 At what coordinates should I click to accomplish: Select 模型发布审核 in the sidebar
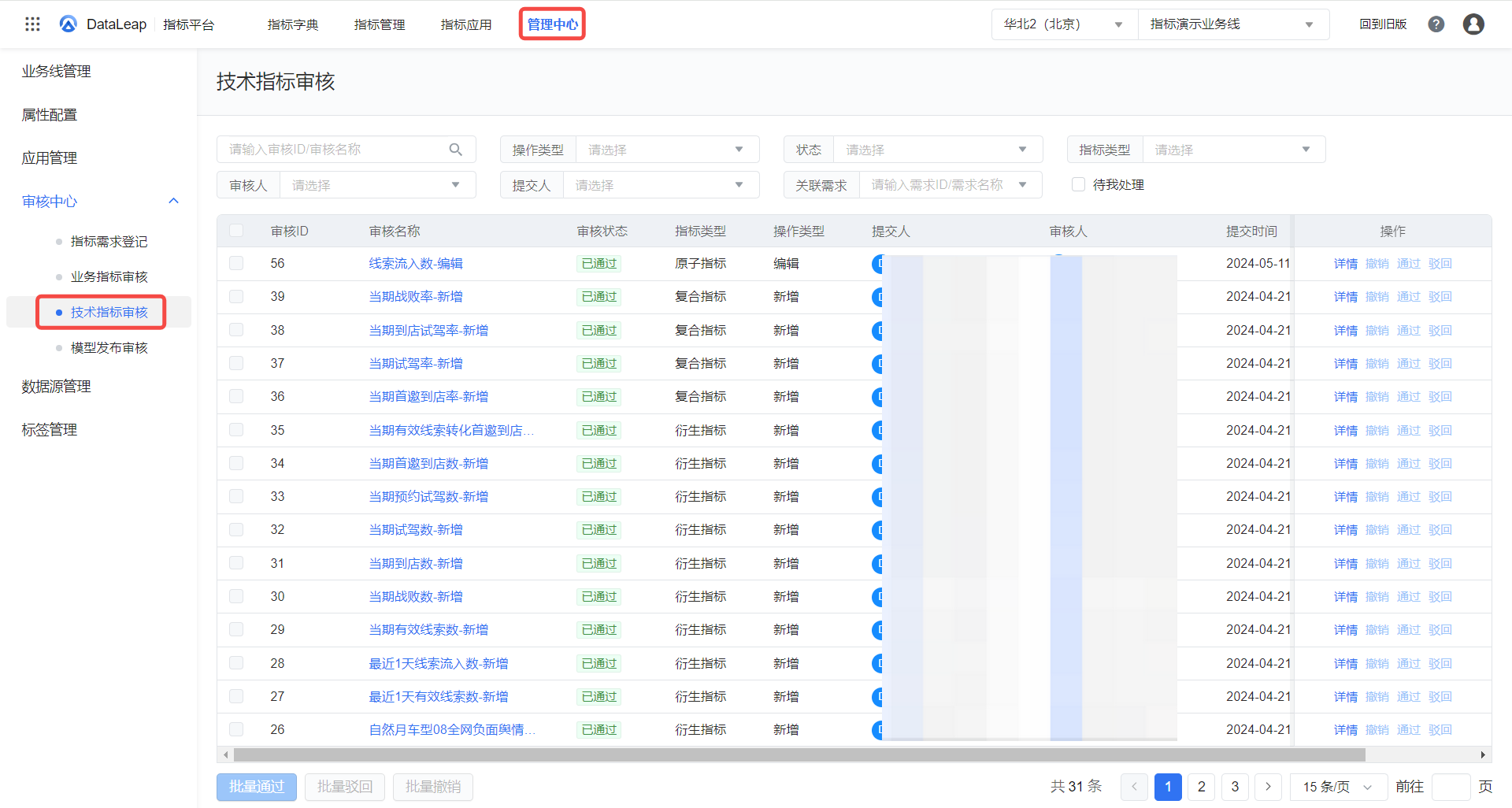[109, 348]
